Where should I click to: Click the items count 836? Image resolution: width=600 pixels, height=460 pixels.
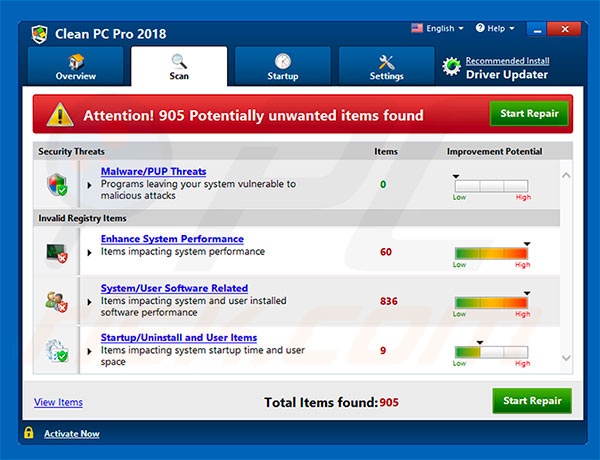tap(389, 301)
